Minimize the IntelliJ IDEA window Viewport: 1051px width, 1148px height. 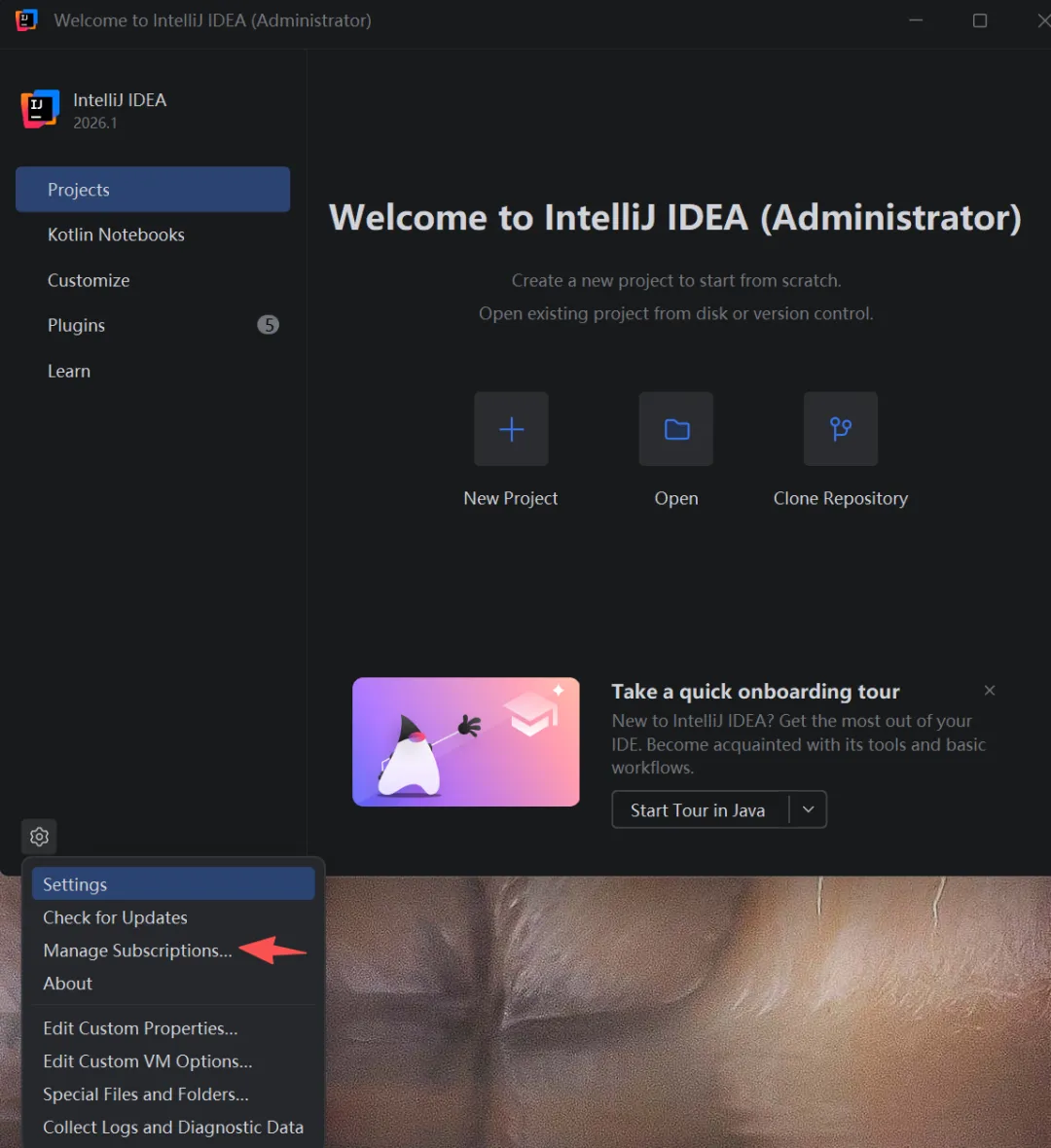(x=916, y=20)
